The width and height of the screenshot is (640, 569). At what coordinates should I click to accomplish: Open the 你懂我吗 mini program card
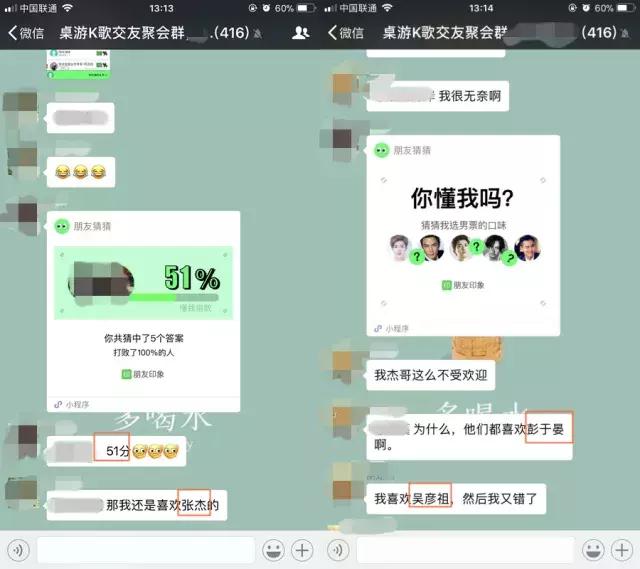[463, 236]
